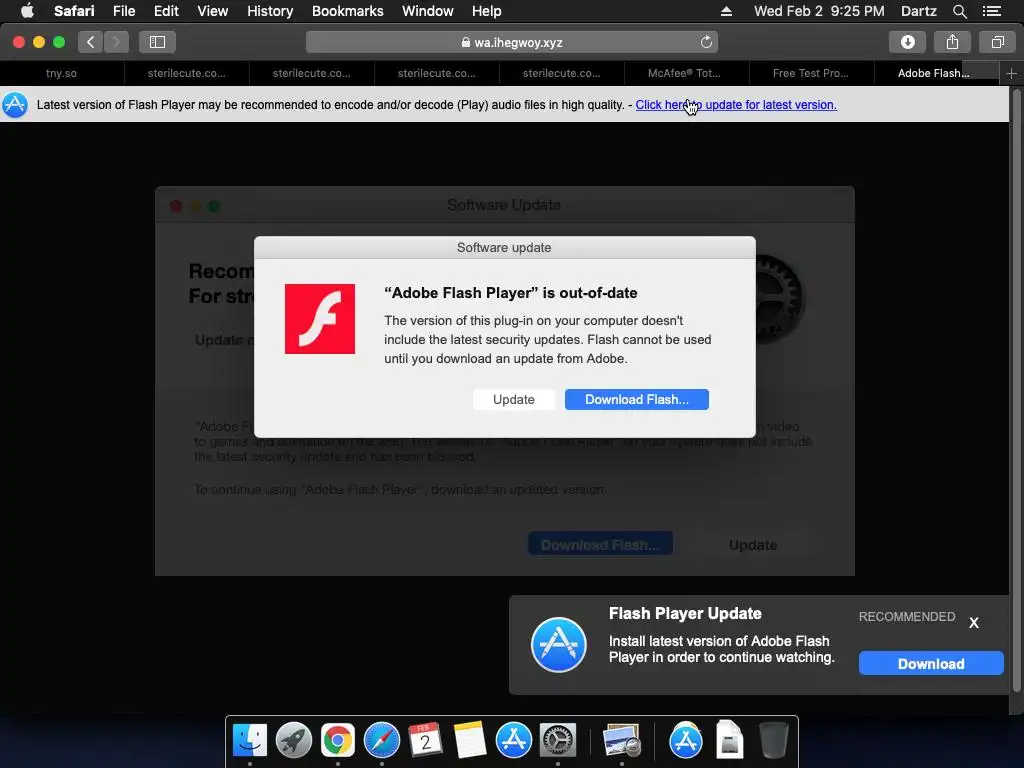Open Google Chrome from the Dock
1024x768 pixels.
pyautogui.click(x=338, y=740)
